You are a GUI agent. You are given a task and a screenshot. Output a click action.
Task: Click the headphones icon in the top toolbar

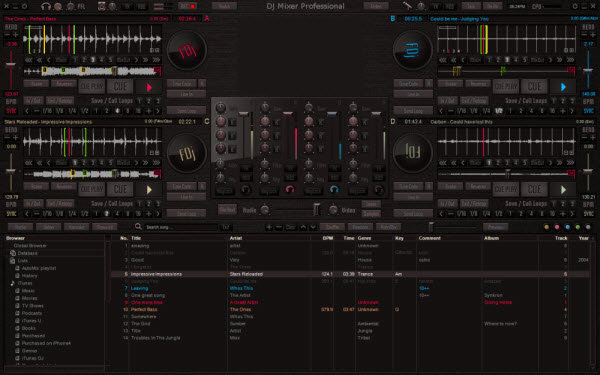[46, 6]
